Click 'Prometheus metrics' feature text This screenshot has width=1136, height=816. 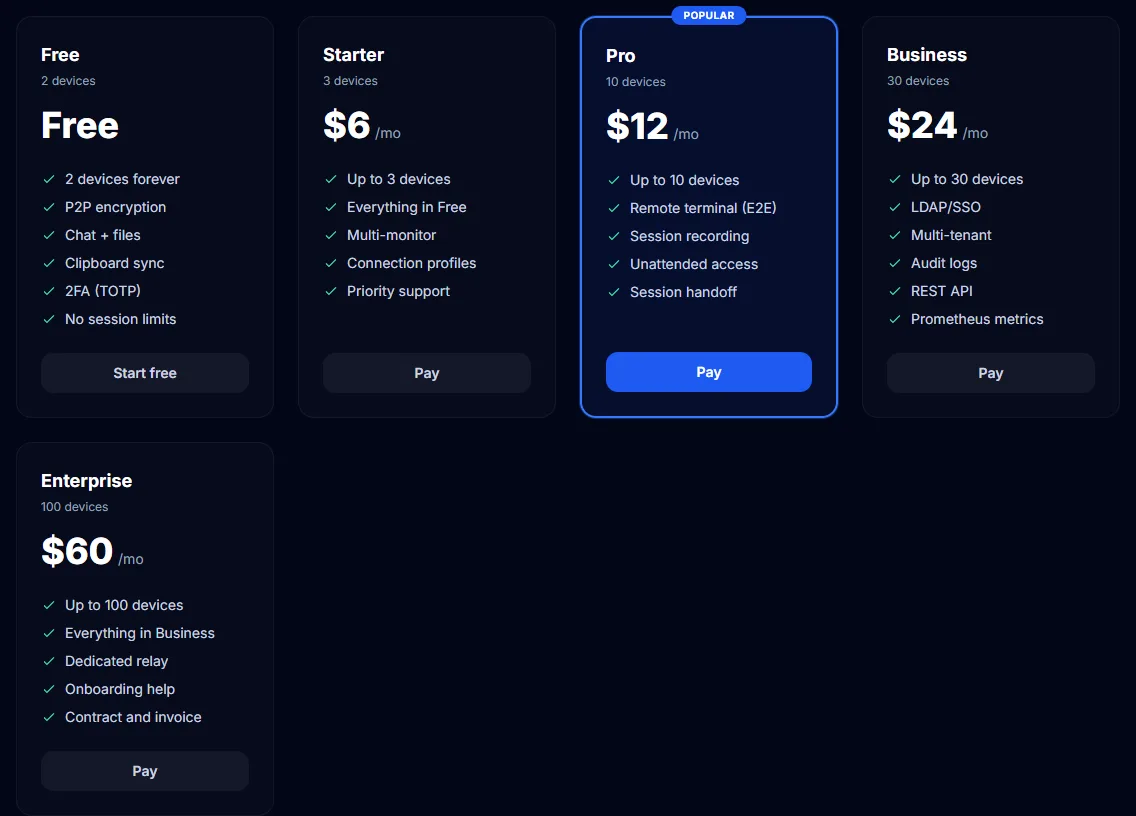[x=977, y=319]
